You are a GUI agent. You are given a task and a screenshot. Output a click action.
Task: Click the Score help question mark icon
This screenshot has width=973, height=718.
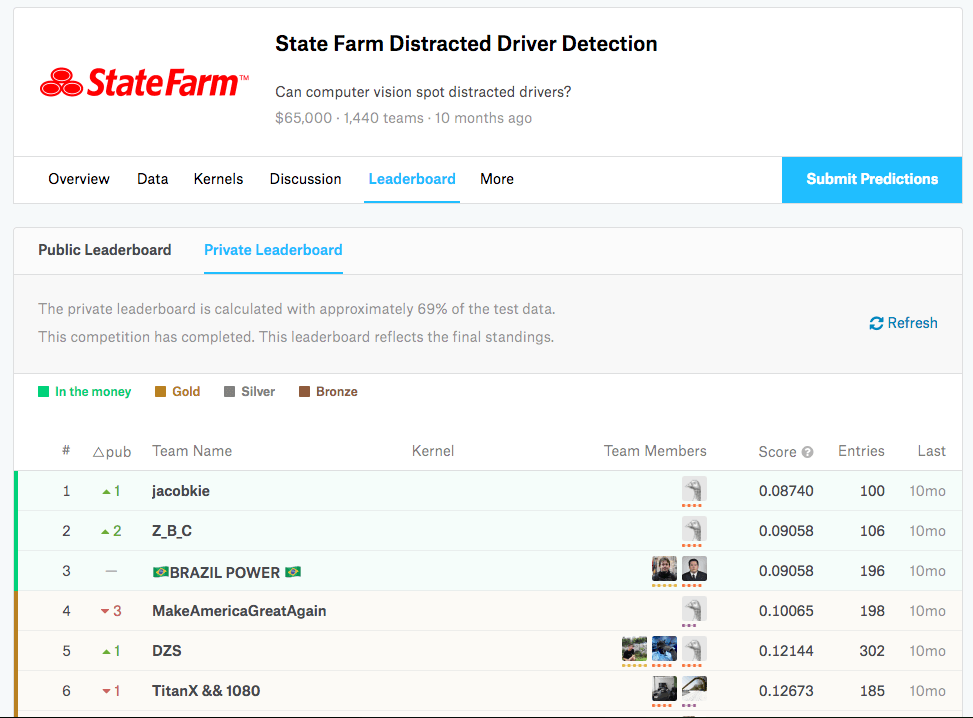[x=807, y=452]
